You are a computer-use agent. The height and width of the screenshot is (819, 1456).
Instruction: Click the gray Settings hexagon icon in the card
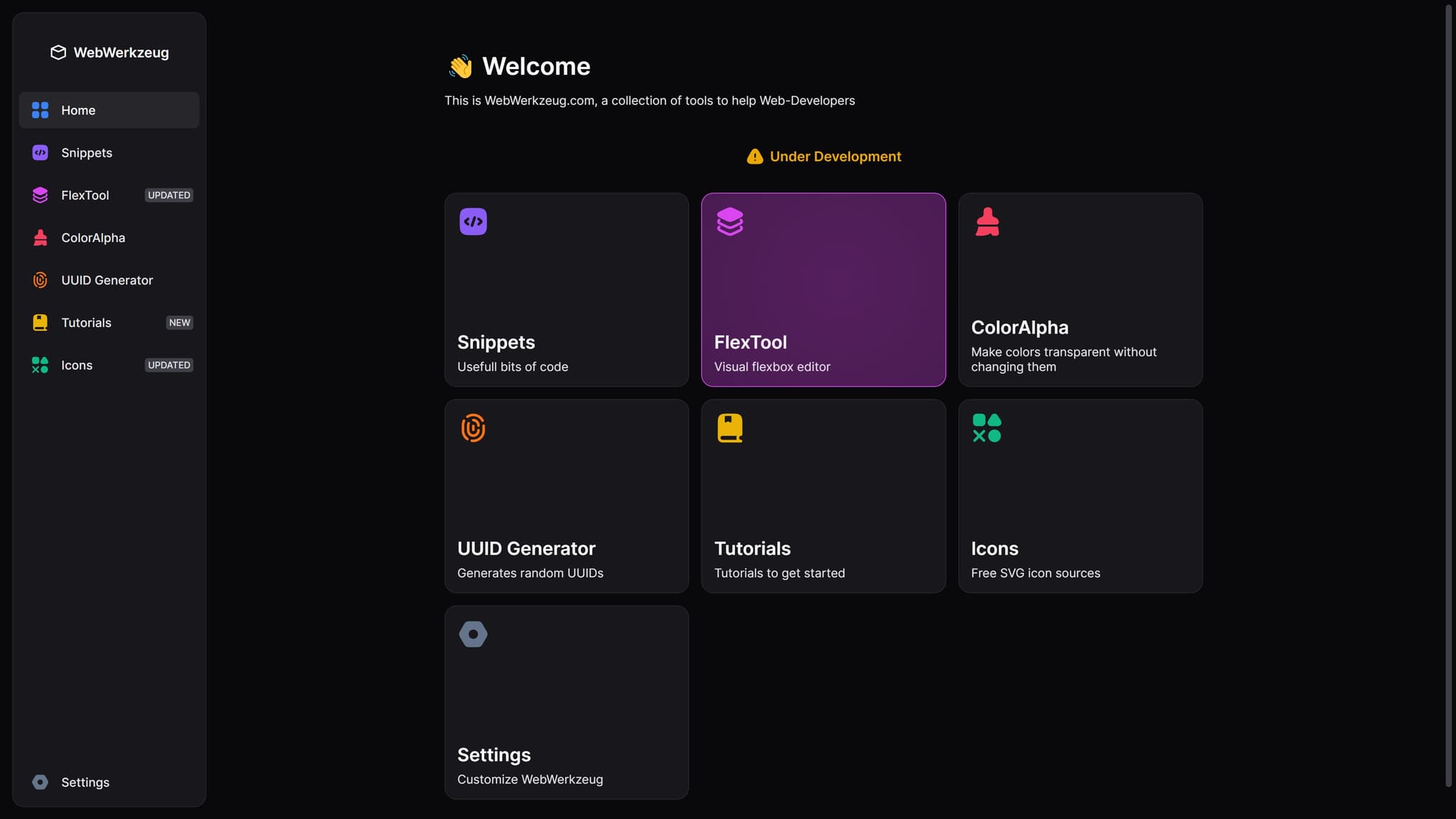point(473,634)
